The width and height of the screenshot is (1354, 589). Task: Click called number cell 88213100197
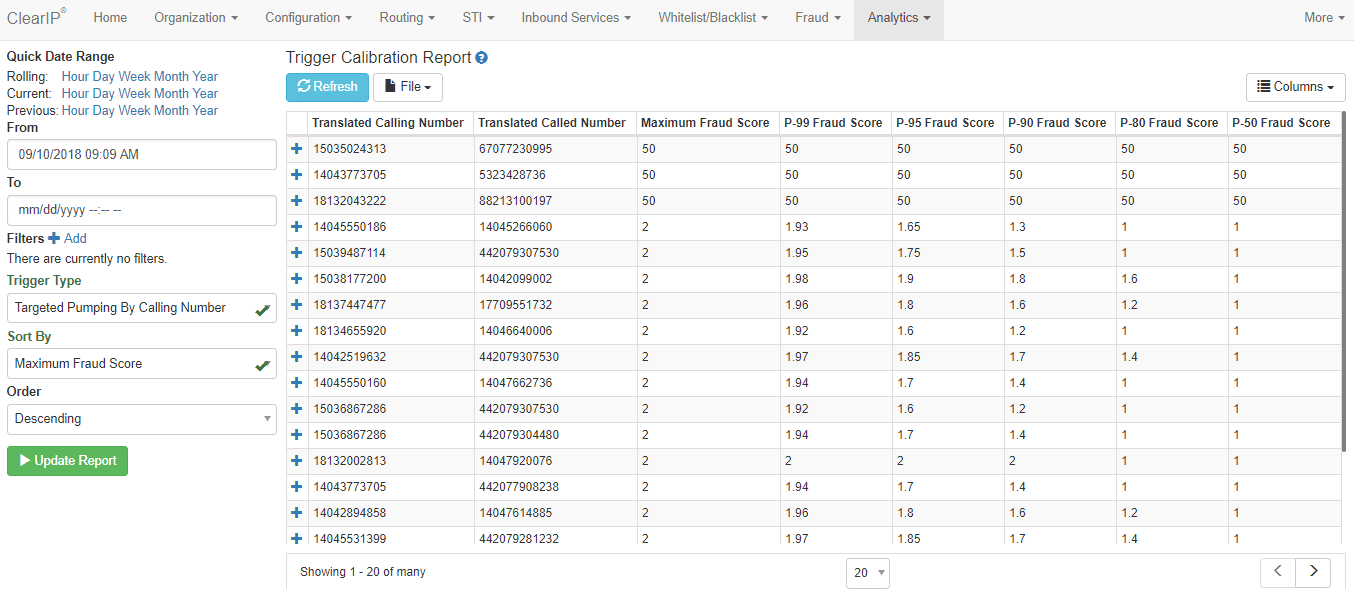click(x=555, y=201)
